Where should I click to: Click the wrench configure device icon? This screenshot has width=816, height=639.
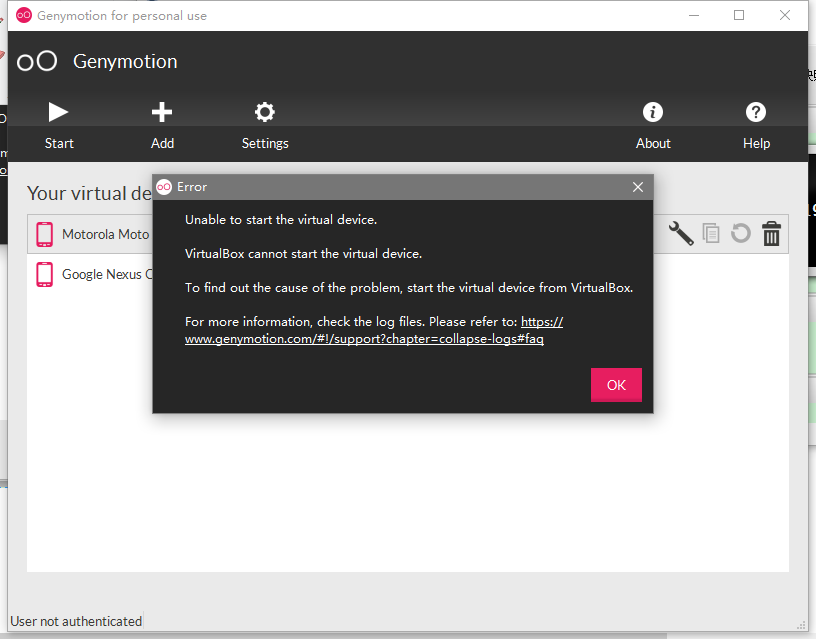(x=681, y=233)
